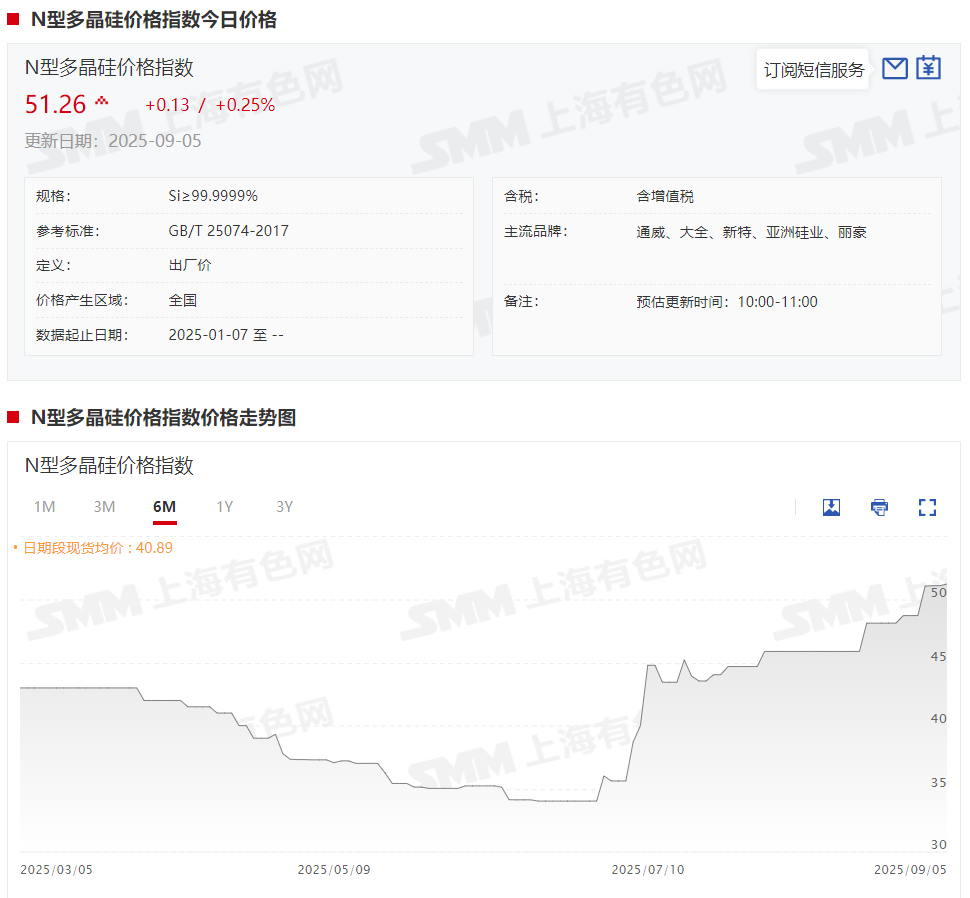Click the 51.26 current price value
Screen dimensions: 970x898
(x=55, y=104)
